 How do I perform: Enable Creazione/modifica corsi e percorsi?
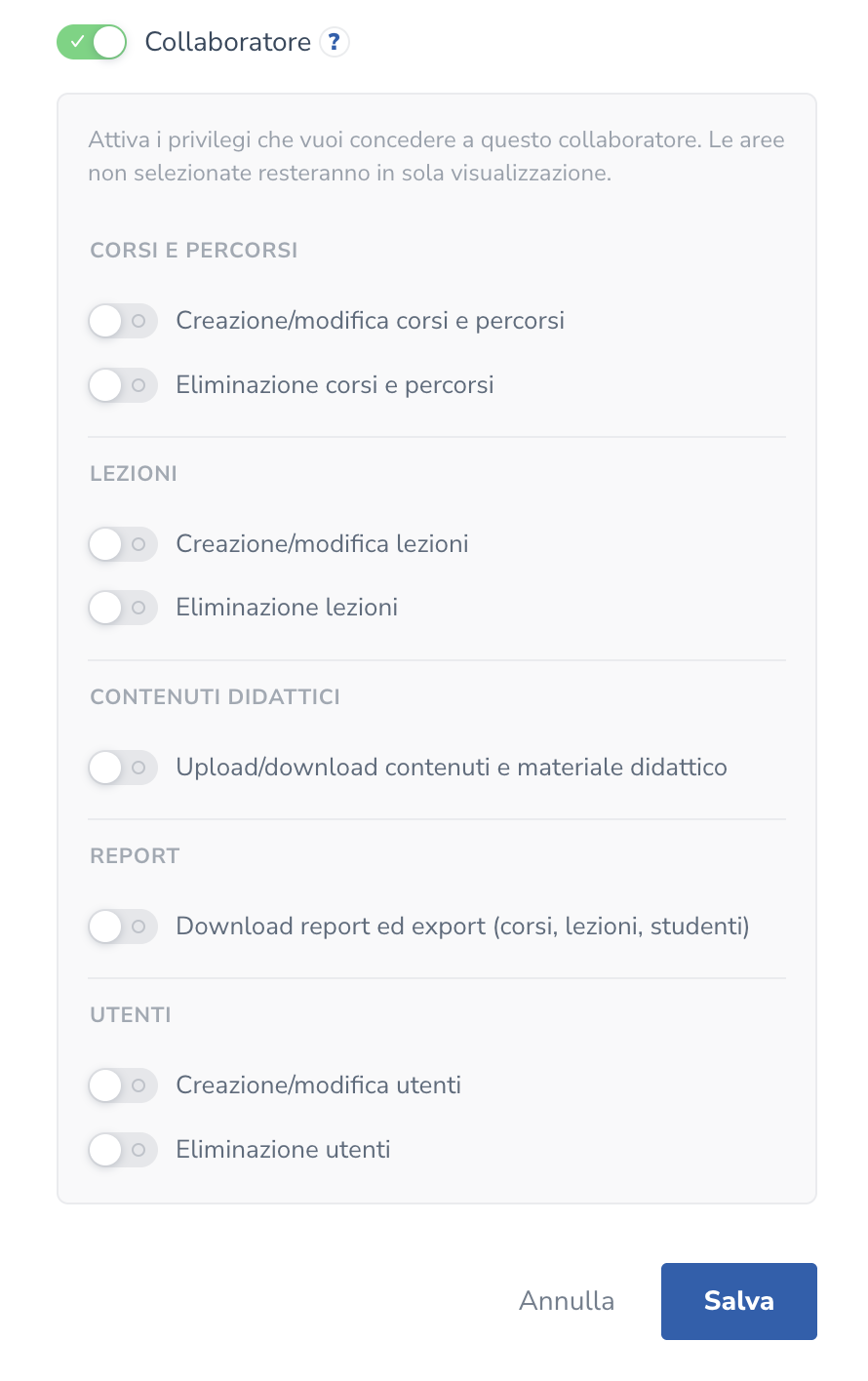[123, 321]
